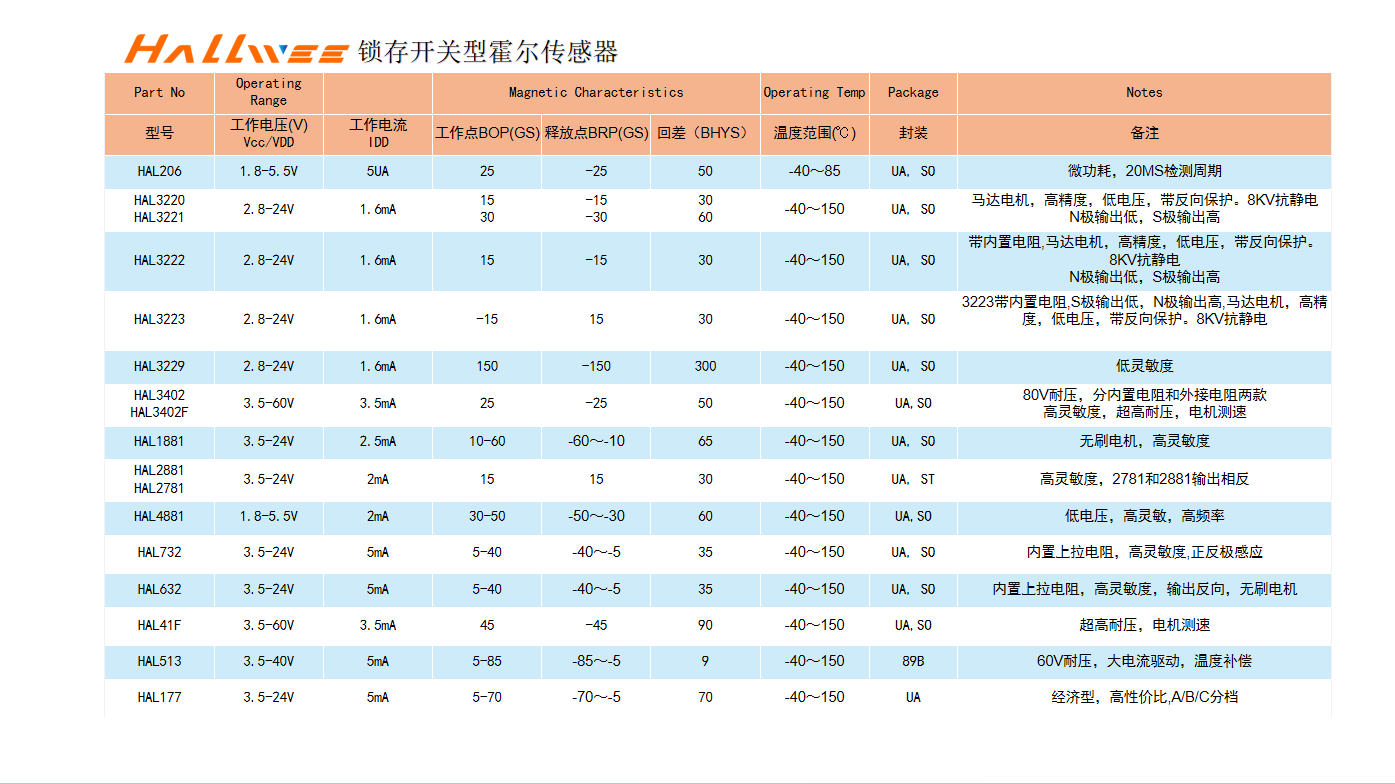The width and height of the screenshot is (1395, 784).
Task: Click the HAL3222 note starting 带内置电阻
Action: (x=1144, y=260)
